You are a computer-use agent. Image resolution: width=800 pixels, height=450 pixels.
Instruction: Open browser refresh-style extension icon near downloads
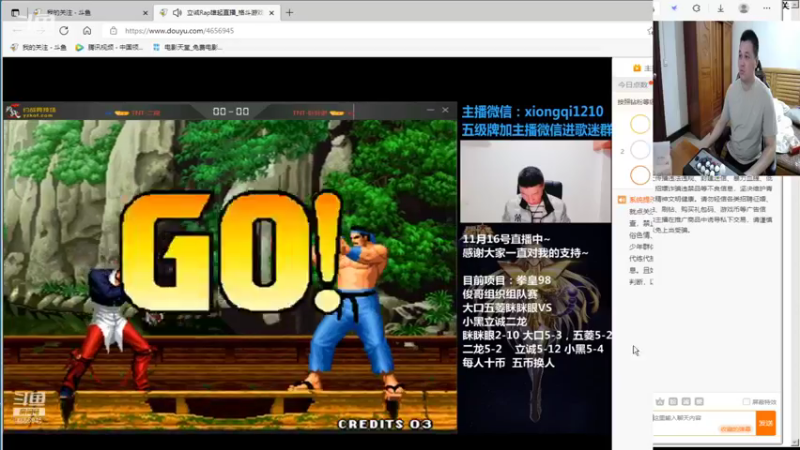[696, 8]
